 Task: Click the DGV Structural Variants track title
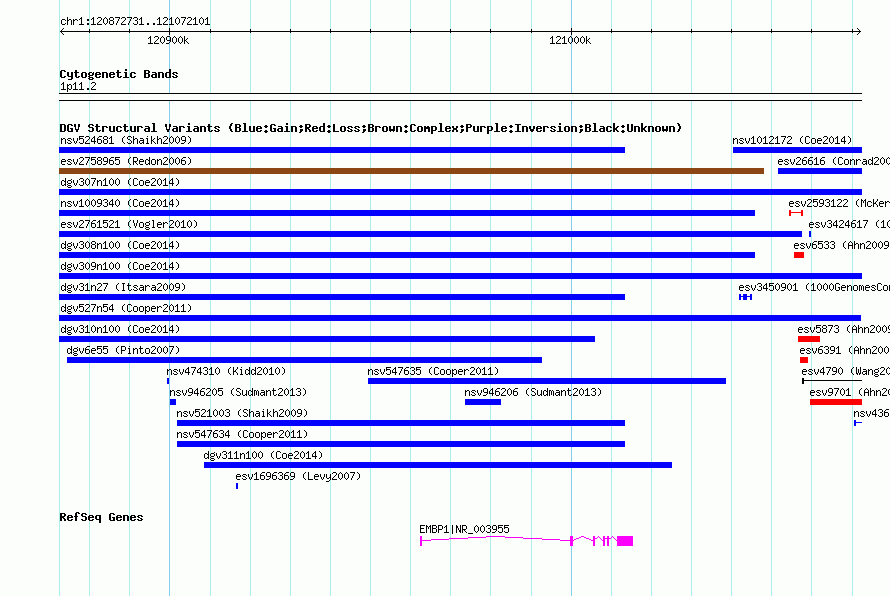(370, 128)
